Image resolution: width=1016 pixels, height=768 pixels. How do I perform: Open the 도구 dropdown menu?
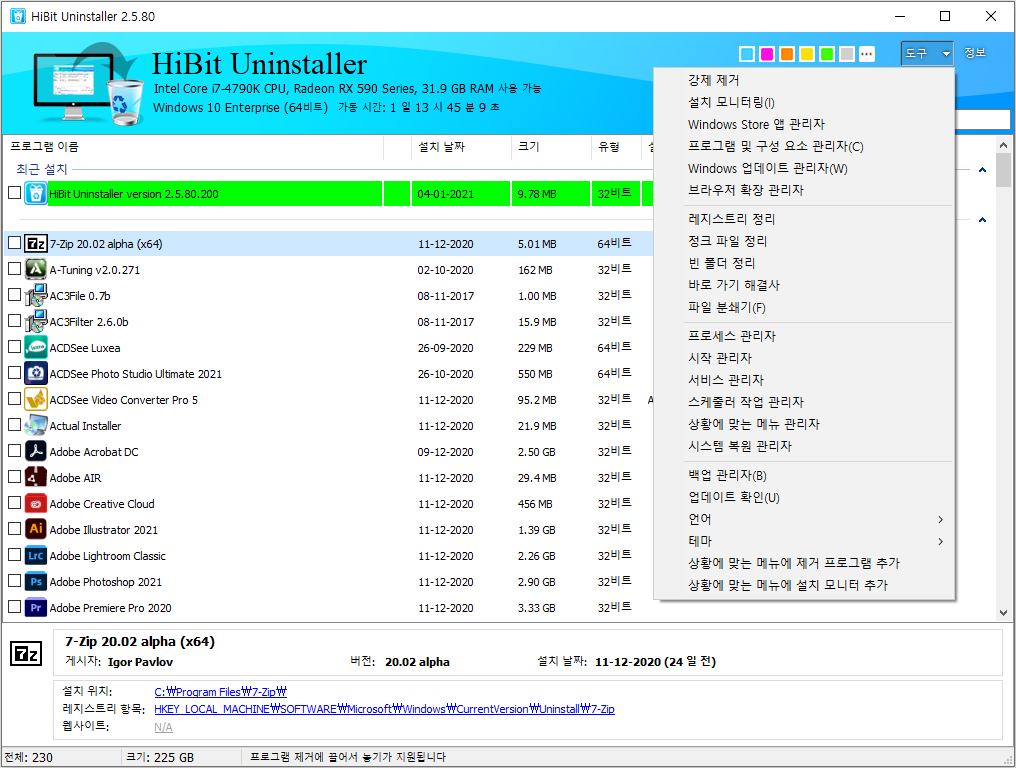tap(927, 53)
